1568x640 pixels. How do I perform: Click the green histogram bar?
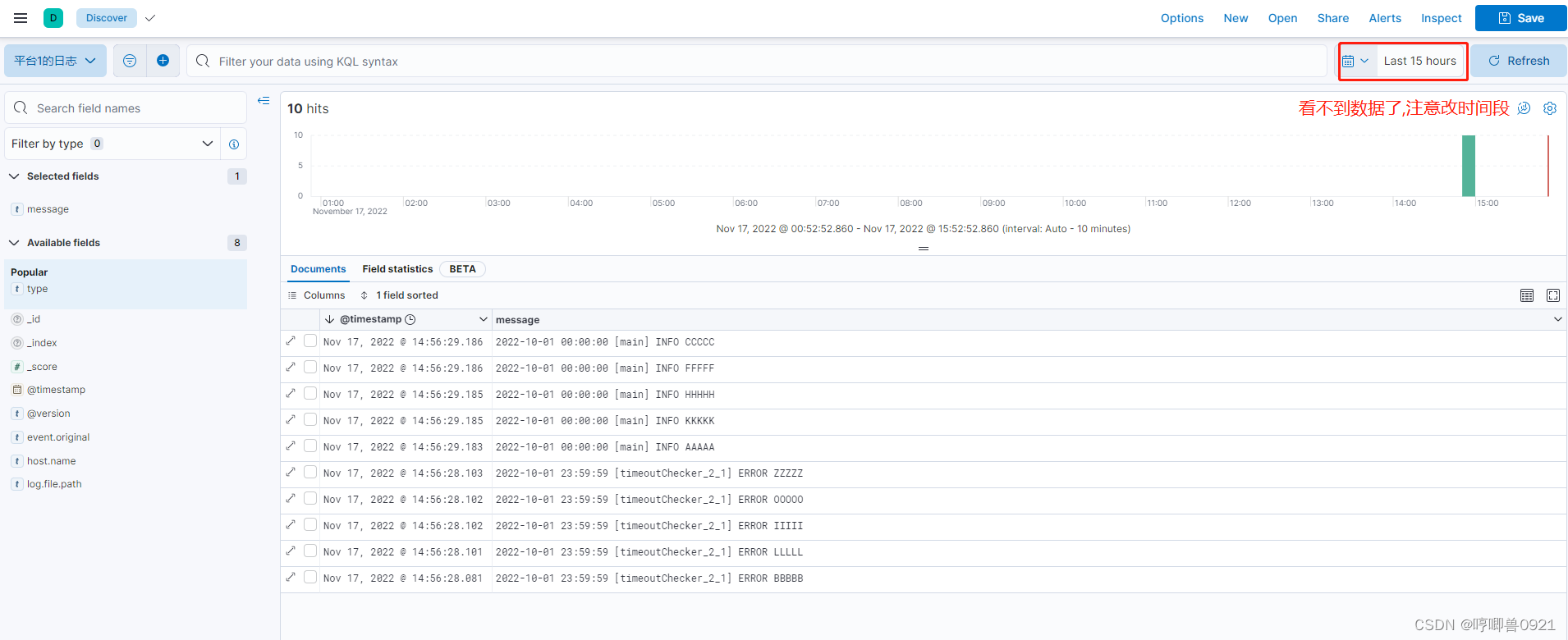tap(1469, 166)
